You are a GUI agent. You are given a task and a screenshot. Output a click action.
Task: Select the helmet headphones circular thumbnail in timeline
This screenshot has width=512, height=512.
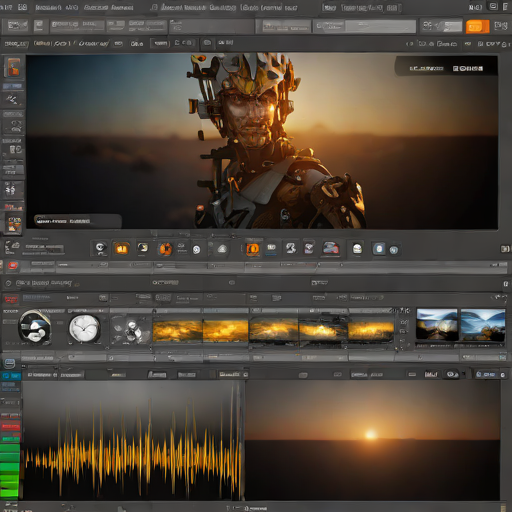35,327
